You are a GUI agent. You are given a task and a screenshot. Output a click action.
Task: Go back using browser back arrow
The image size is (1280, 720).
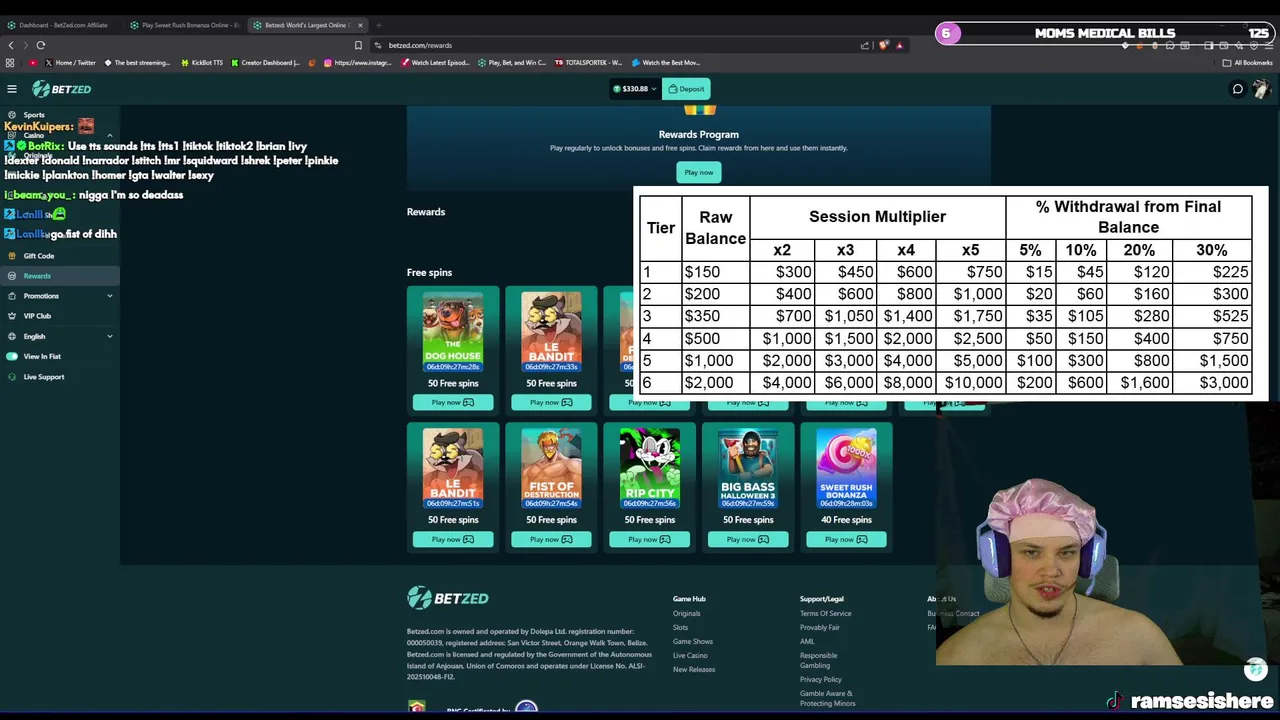click(11, 45)
